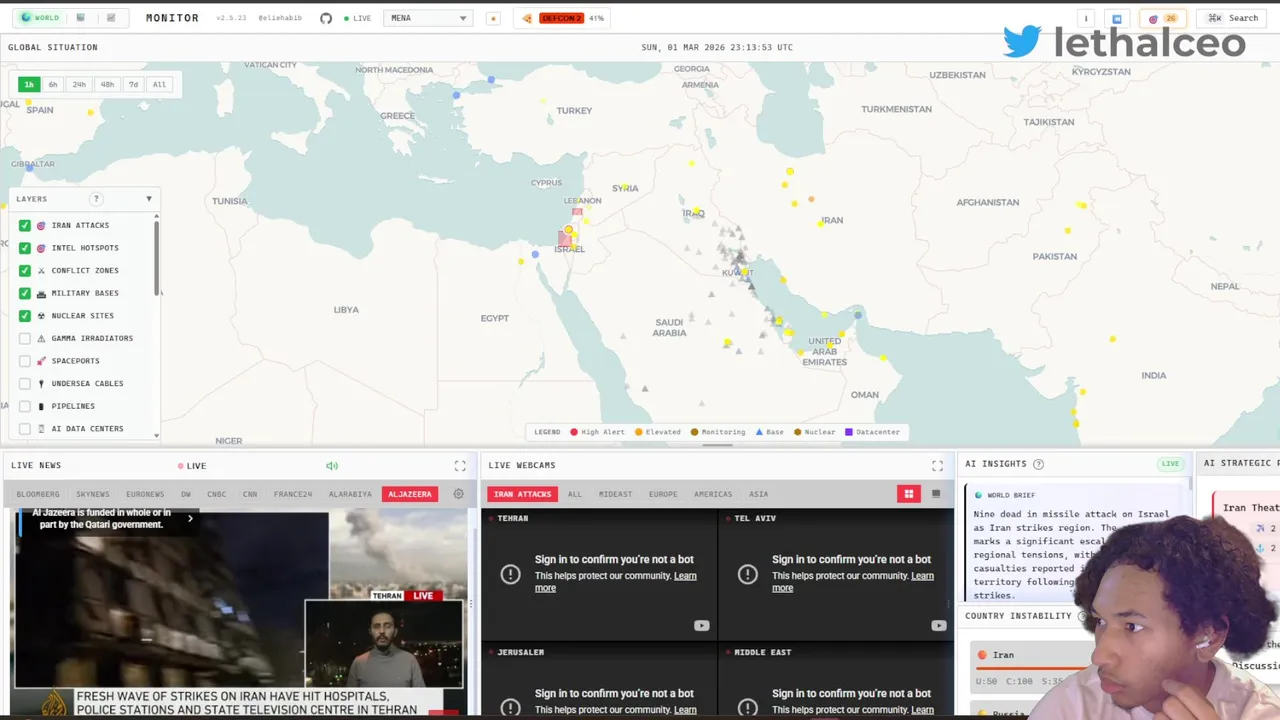
Task: Set time range to 1h
Action: click(x=29, y=85)
